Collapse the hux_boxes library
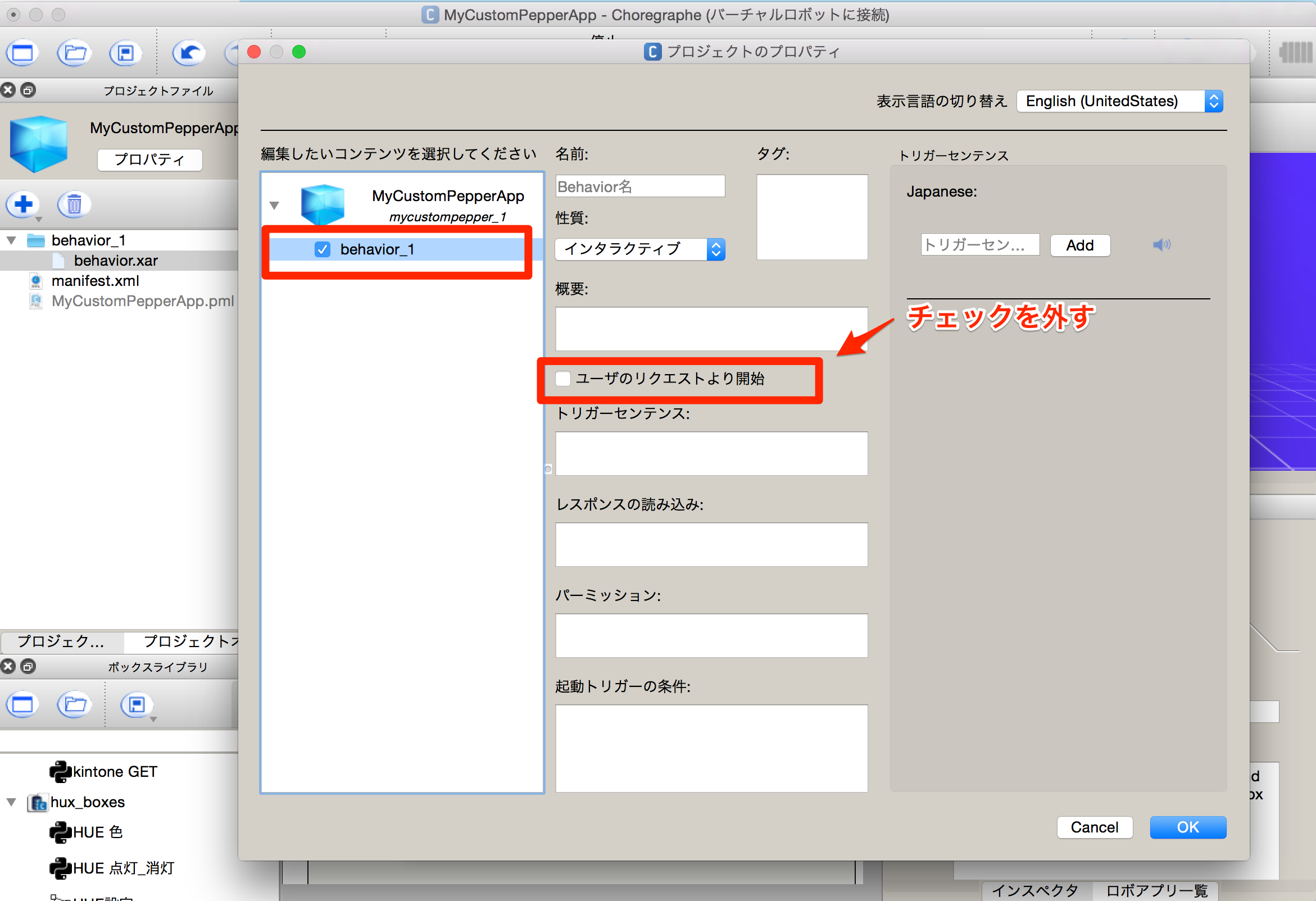Screen dimensions: 1316x901 [x=11, y=802]
